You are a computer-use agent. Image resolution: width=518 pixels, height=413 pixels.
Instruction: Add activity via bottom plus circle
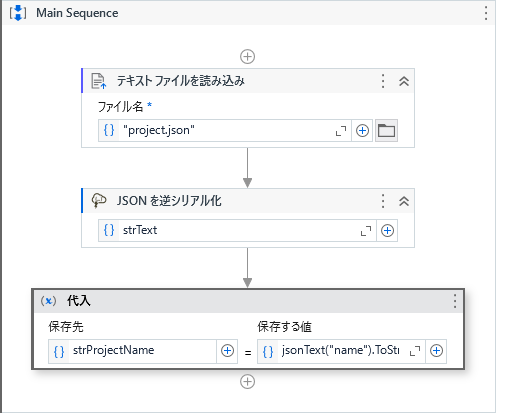click(247, 382)
